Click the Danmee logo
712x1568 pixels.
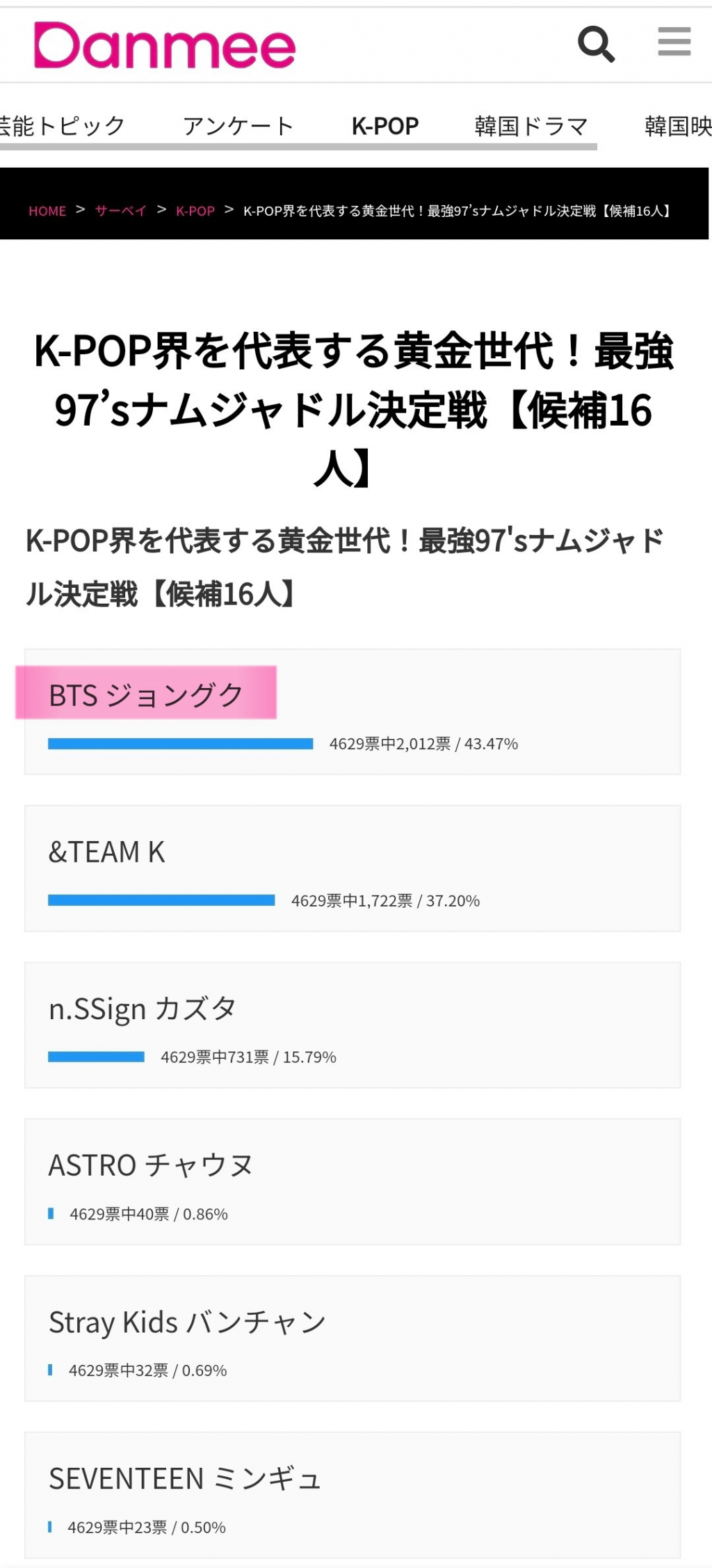[x=165, y=45]
